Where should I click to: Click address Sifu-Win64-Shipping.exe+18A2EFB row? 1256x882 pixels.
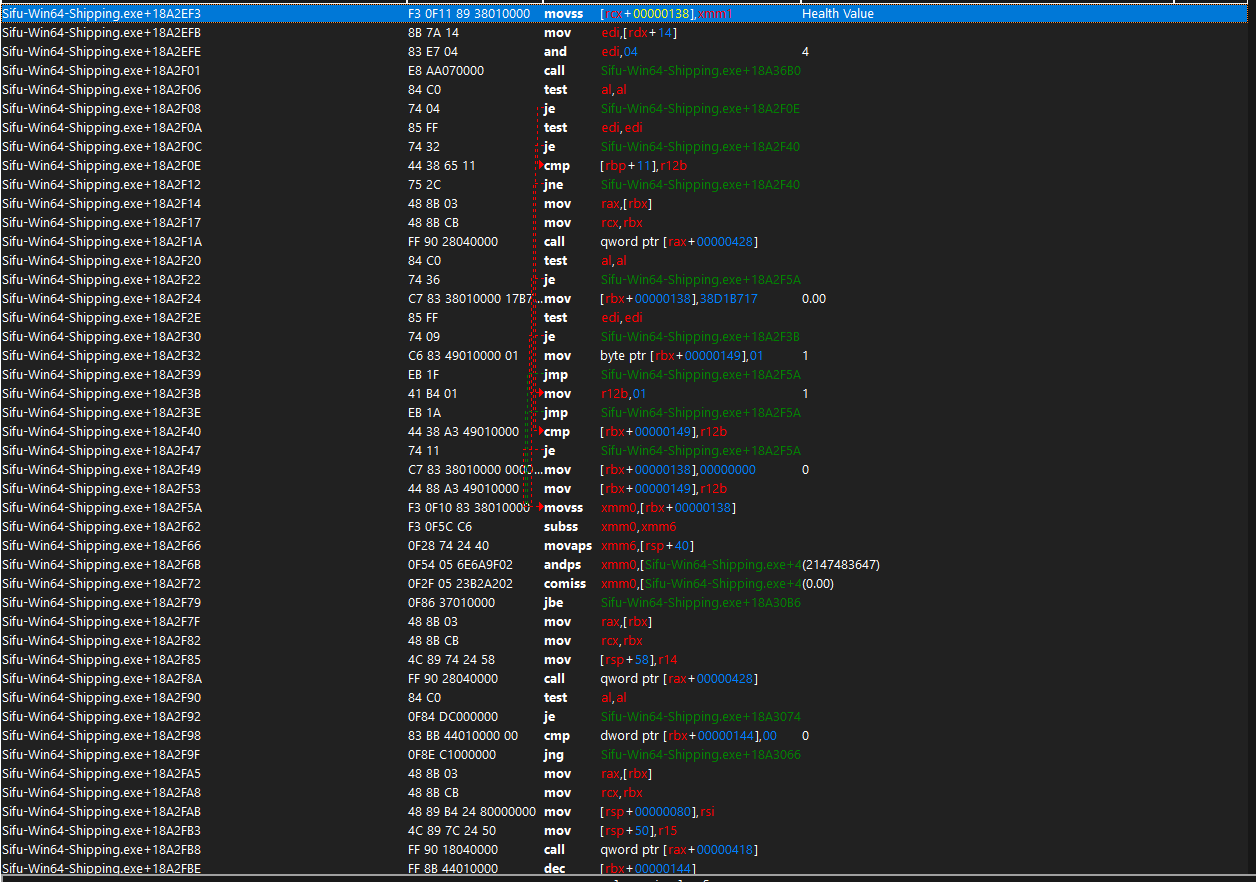coord(100,33)
